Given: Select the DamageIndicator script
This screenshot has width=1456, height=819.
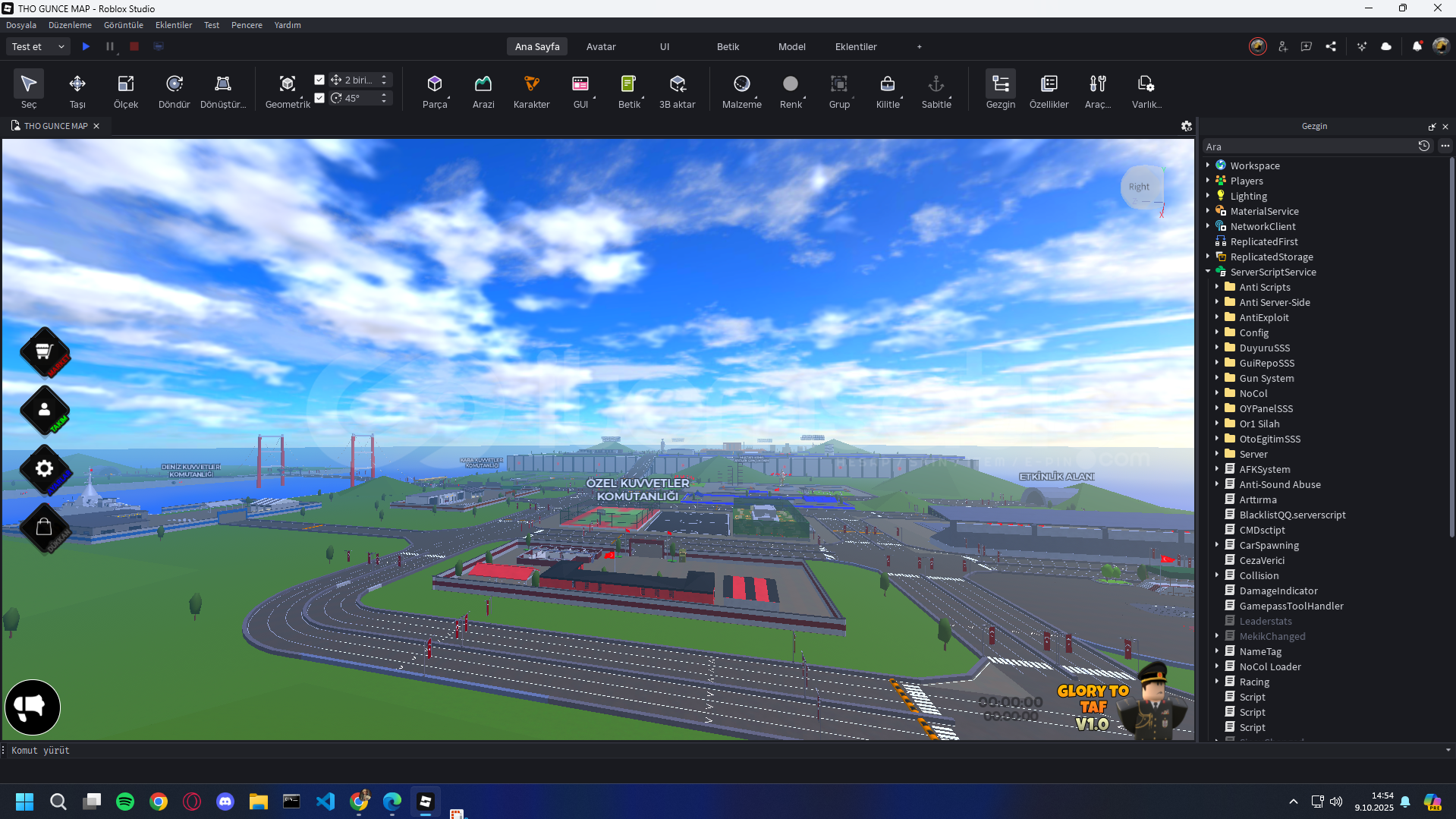Looking at the screenshot, I should (x=1278, y=591).
